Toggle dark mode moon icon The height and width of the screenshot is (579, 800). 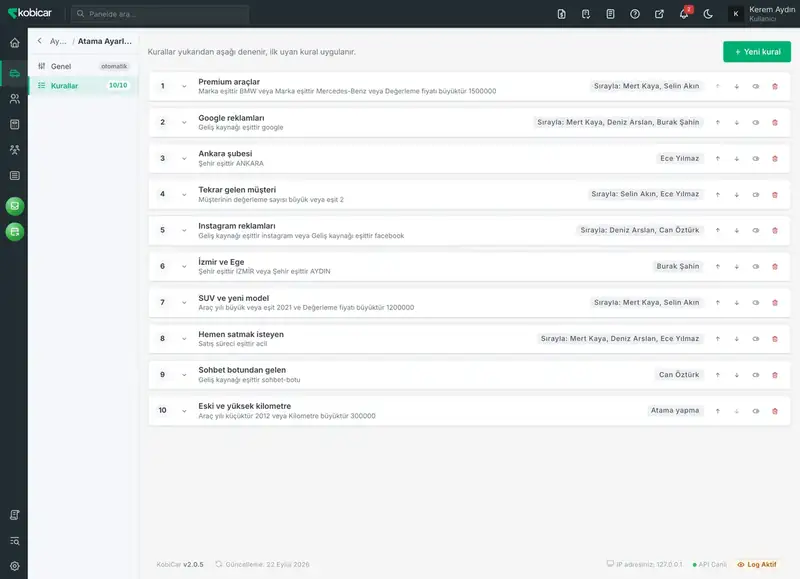coord(708,14)
